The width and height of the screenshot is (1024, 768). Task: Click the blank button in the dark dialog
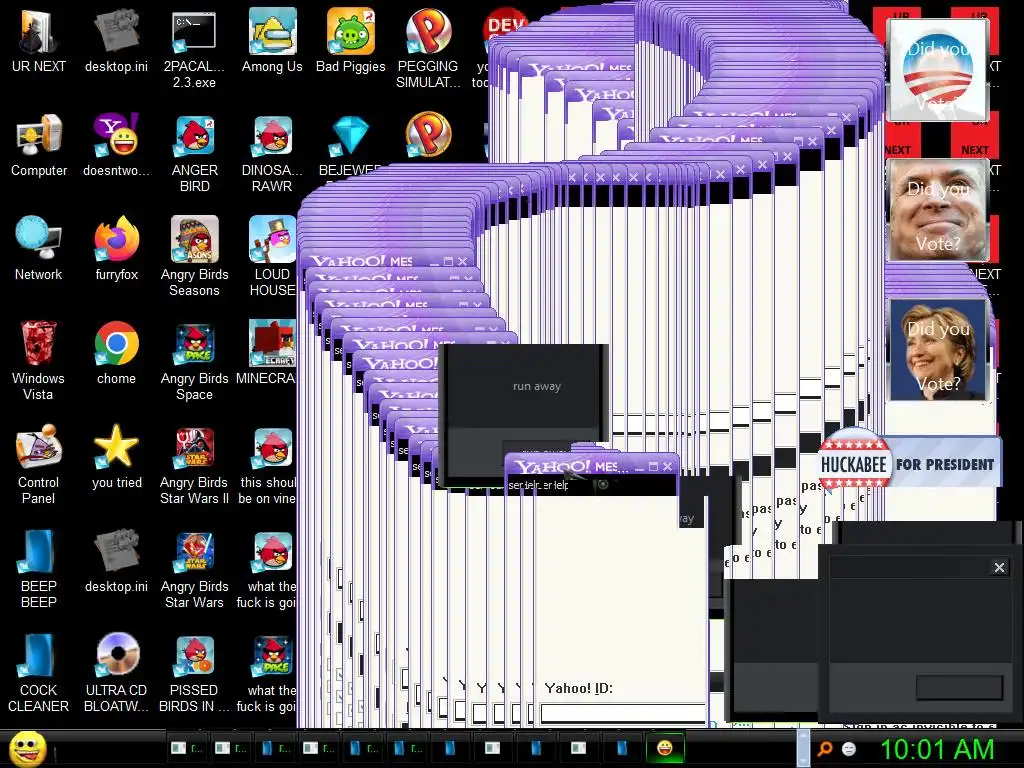959,687
